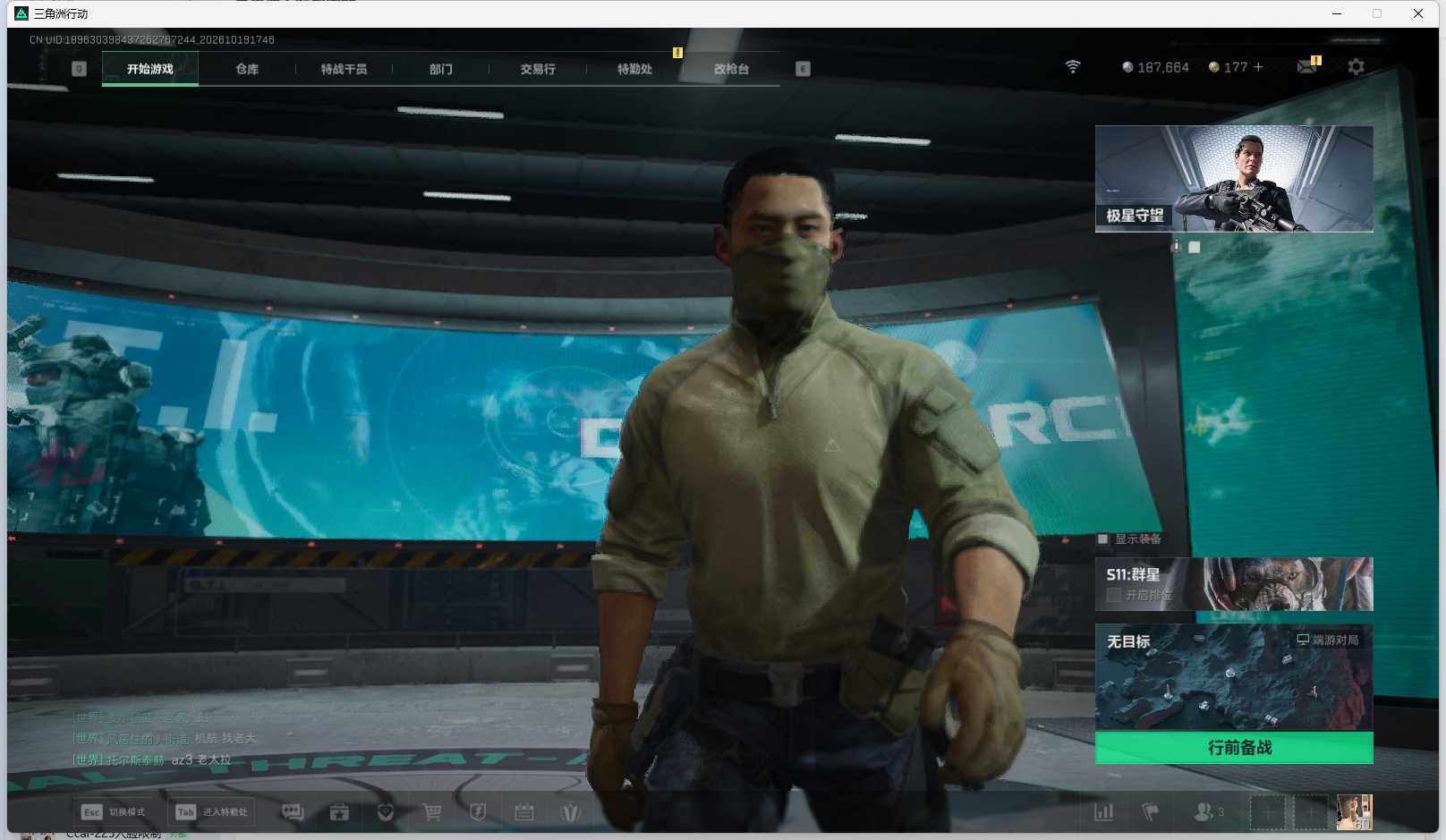Open the chat messages icon

click(x=293, y=812)
